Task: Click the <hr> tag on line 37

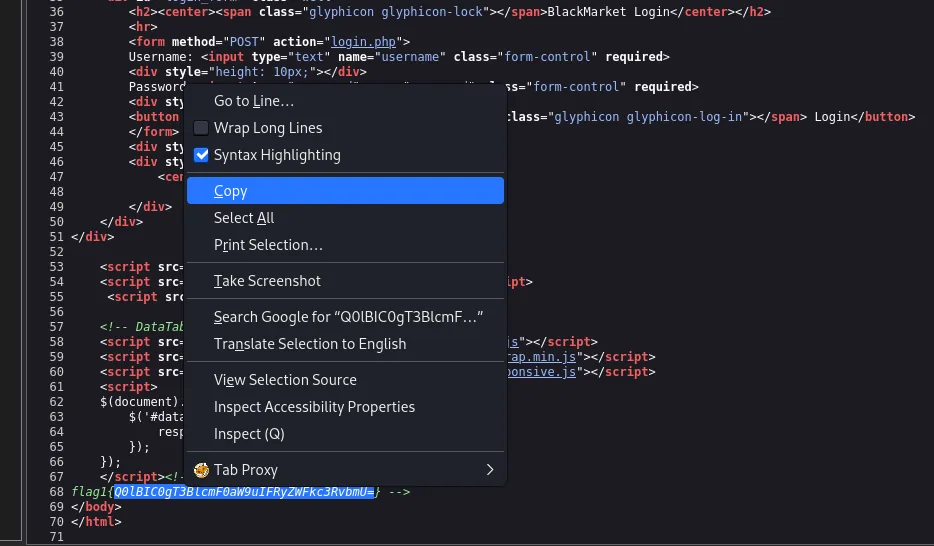Action: coord(143,27)
